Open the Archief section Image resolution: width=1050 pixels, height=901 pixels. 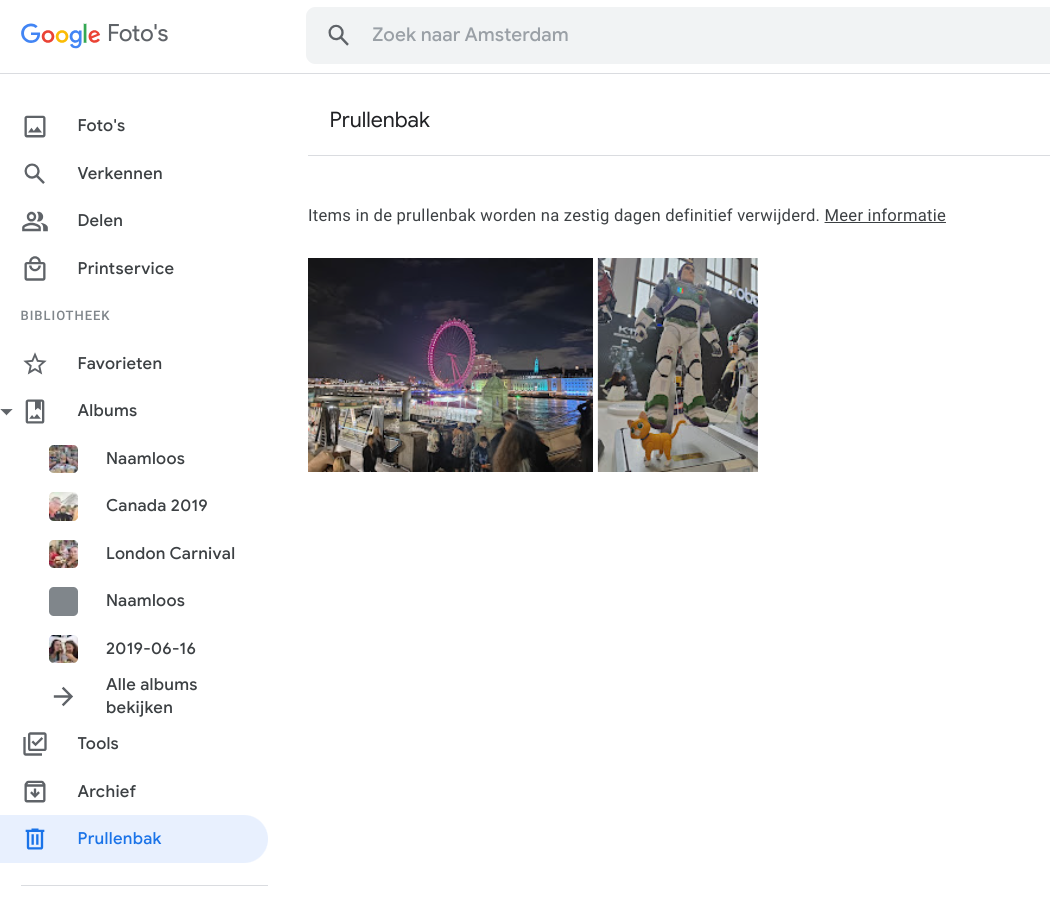coord(106,791)
